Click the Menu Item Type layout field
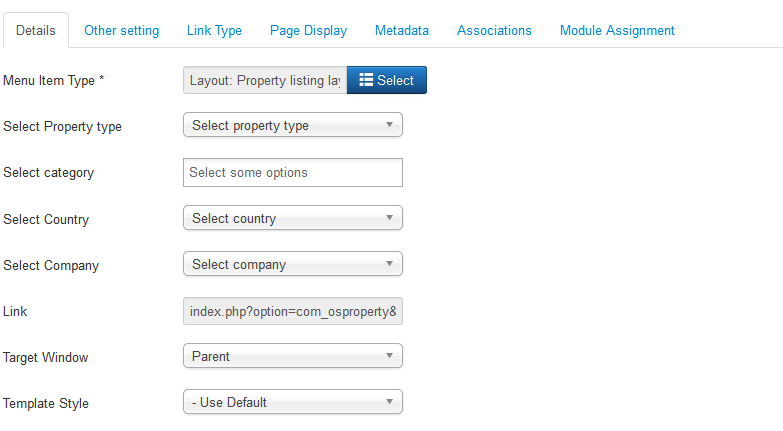The height and width of the screenshot is (431, 783). pos(265,80)
